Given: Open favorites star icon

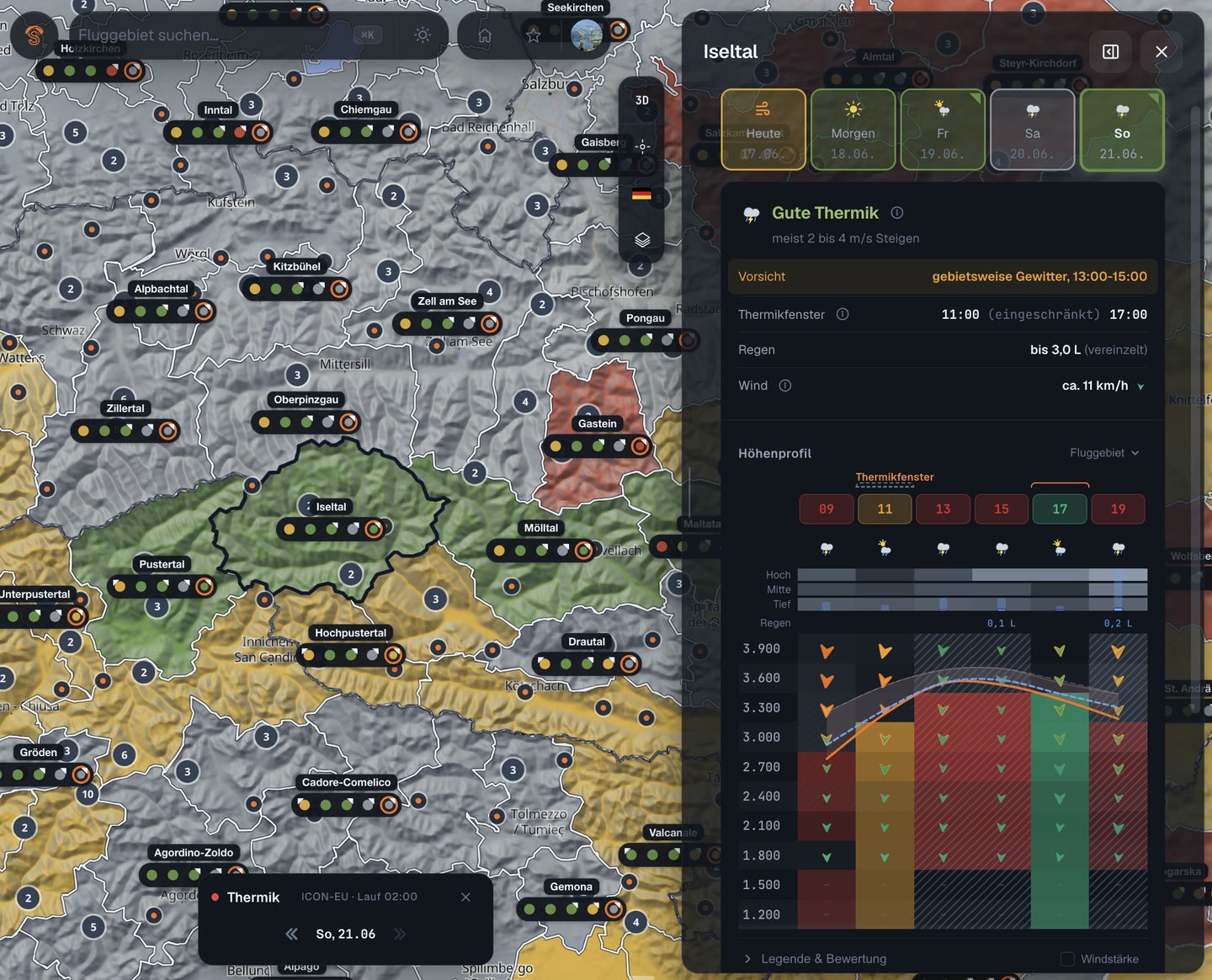Looking at the screenshot, I should 533,35.
